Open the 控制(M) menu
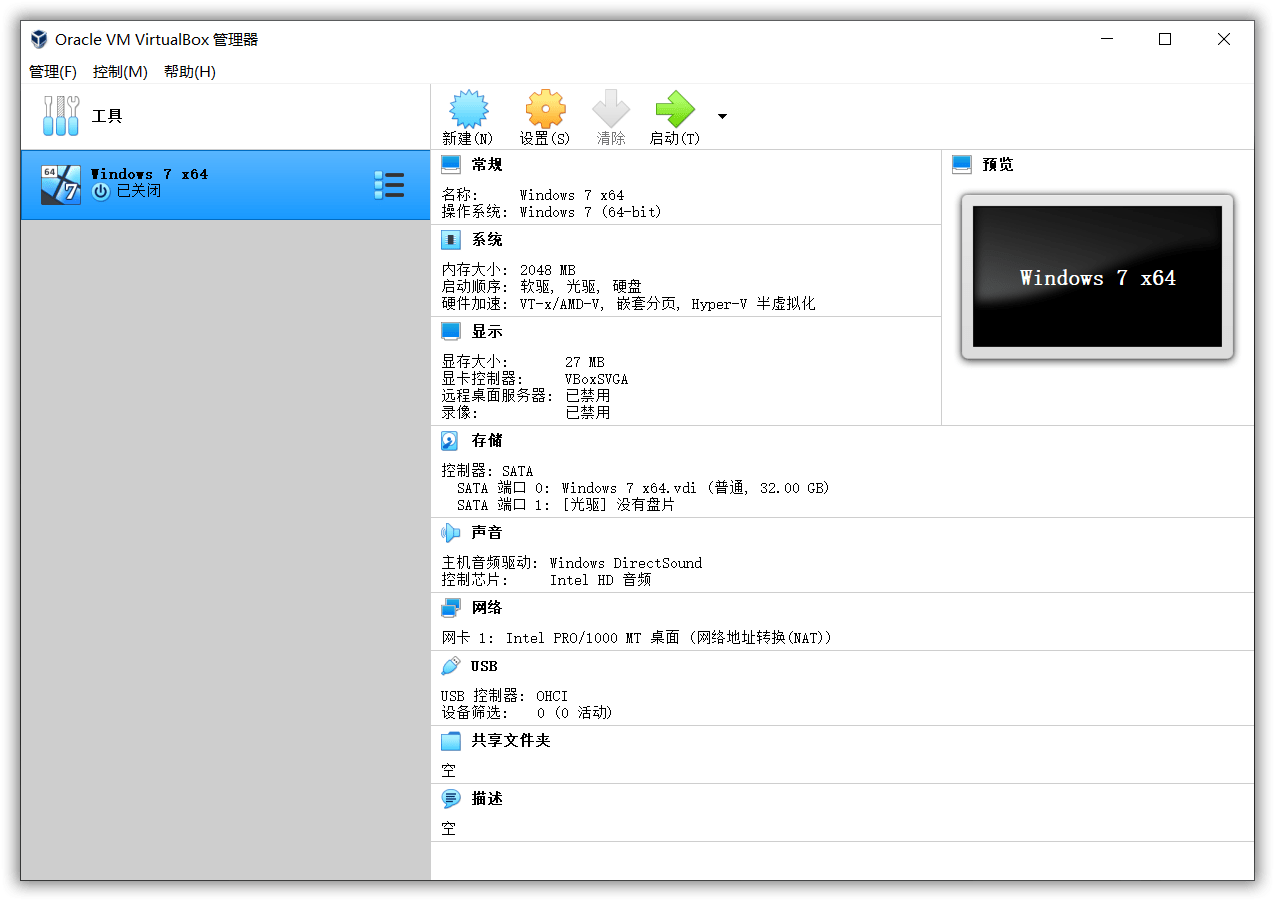 pos(119,71)
